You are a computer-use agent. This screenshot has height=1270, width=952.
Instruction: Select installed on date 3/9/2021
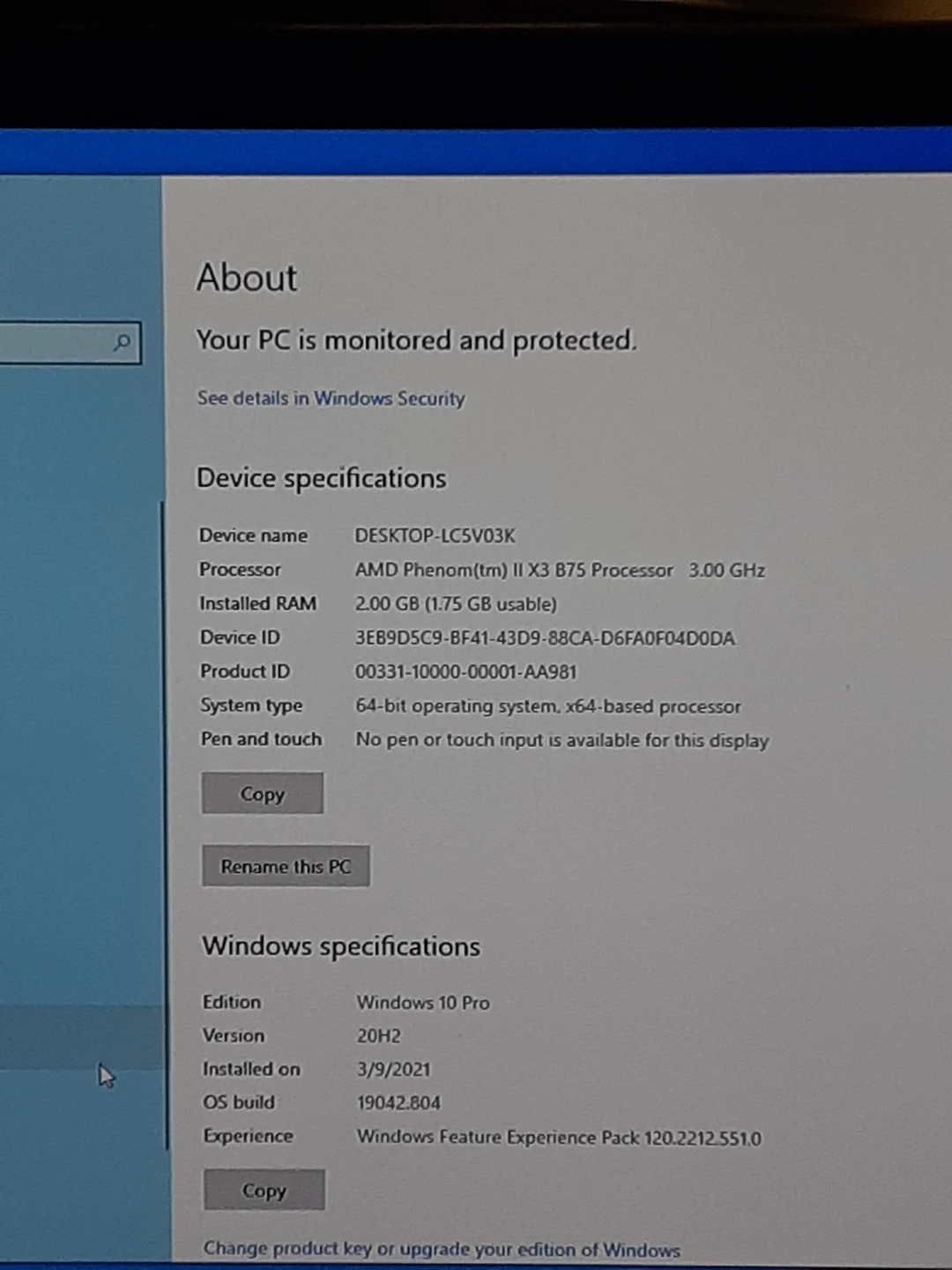393,1070
